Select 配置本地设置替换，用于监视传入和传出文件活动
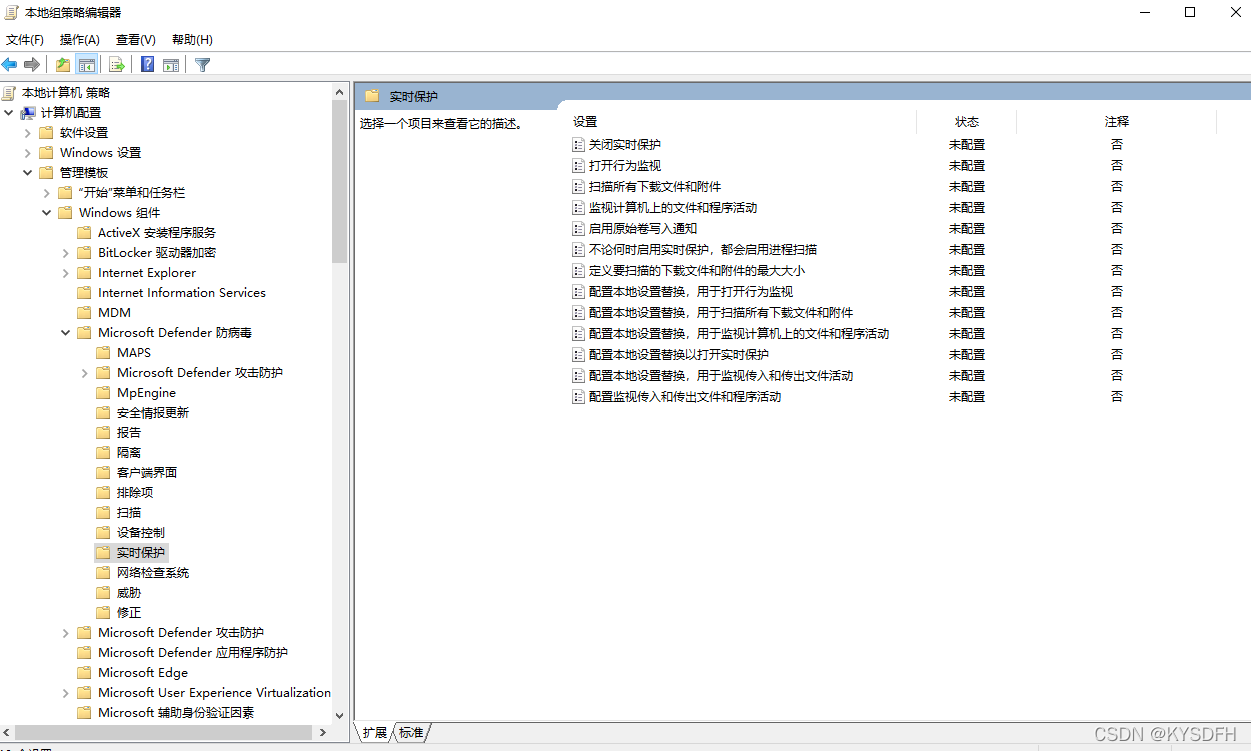 721,376
